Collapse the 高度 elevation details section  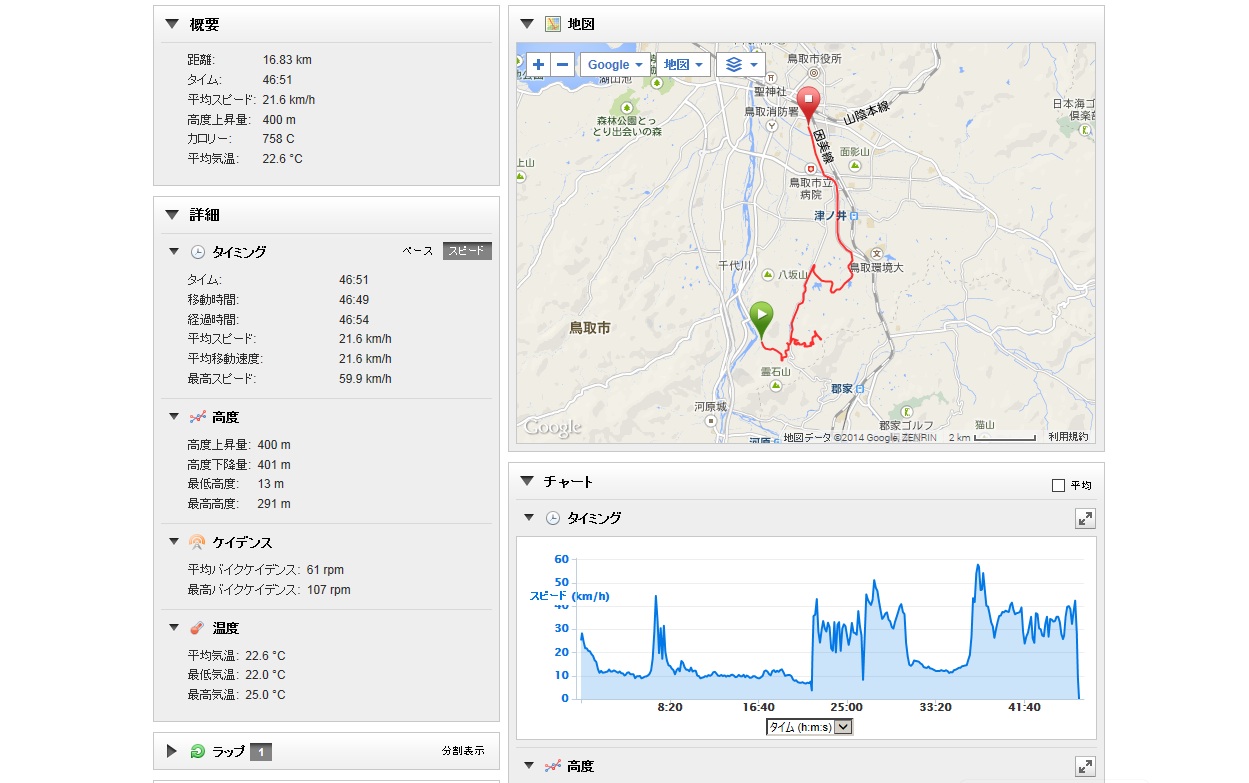pos(172,417)
